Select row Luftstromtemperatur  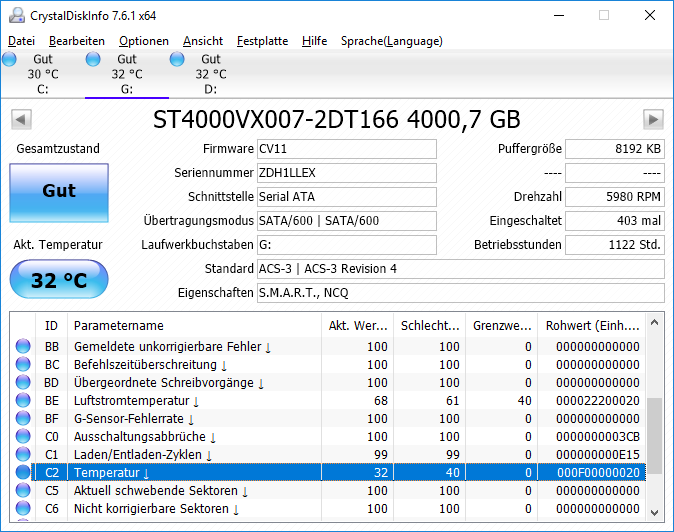click(x=328, y=401)
